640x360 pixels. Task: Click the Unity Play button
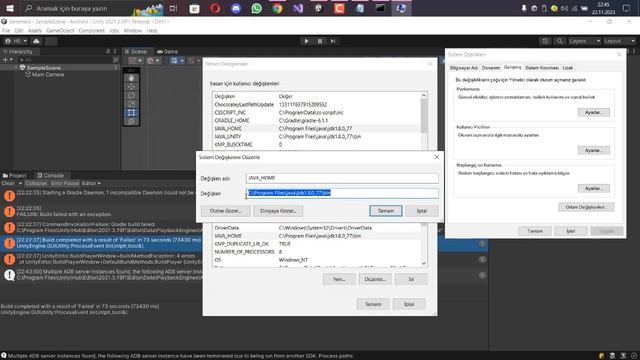pos(307,41)
